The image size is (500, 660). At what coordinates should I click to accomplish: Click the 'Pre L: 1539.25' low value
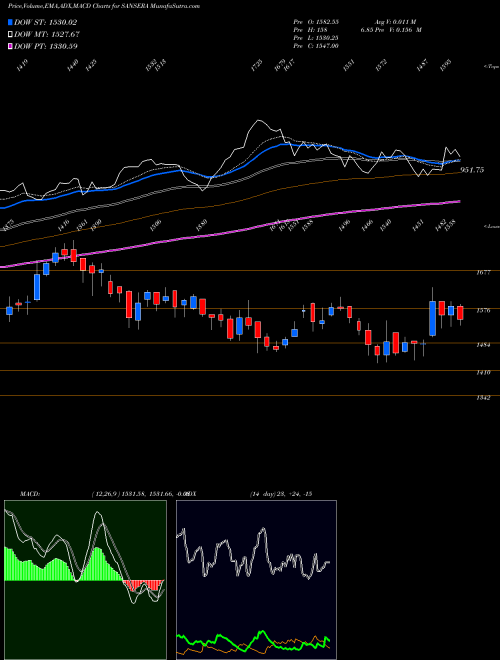317,37
